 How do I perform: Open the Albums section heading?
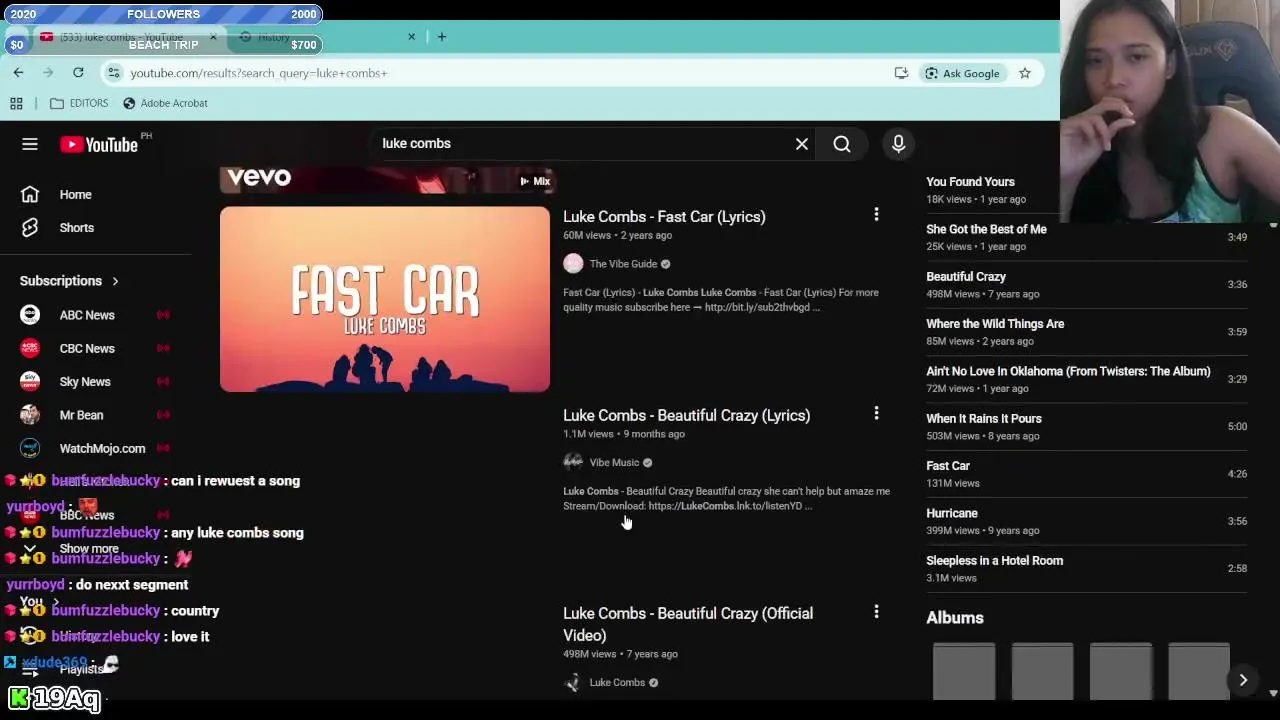[955, 618]
